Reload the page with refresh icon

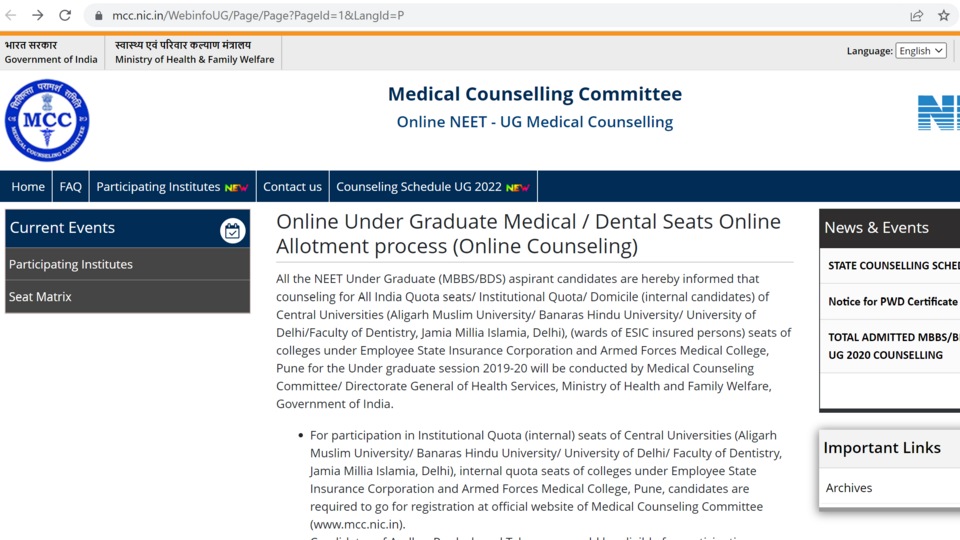(x=65, y=15)
